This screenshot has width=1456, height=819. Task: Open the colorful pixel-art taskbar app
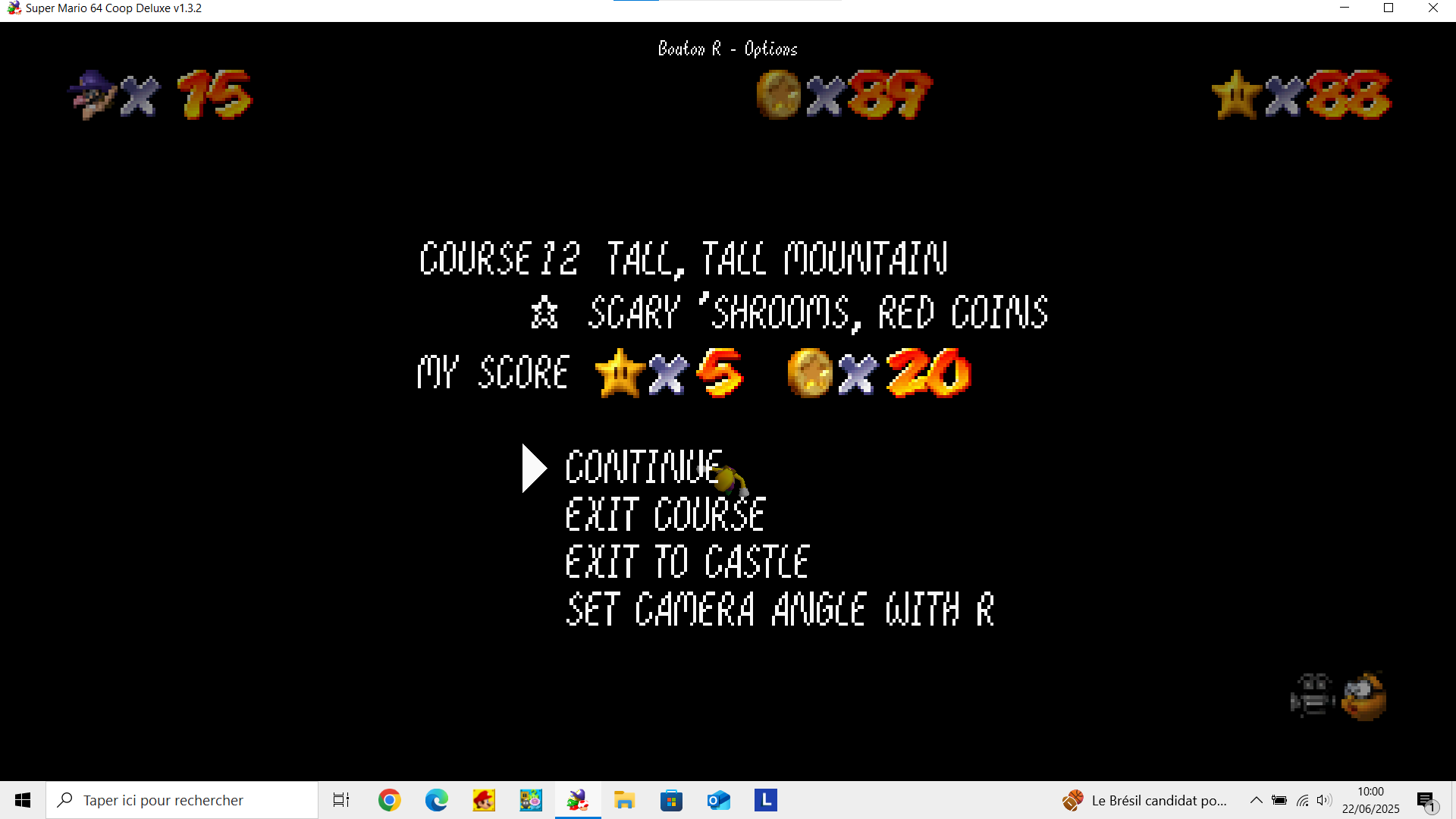531,800
